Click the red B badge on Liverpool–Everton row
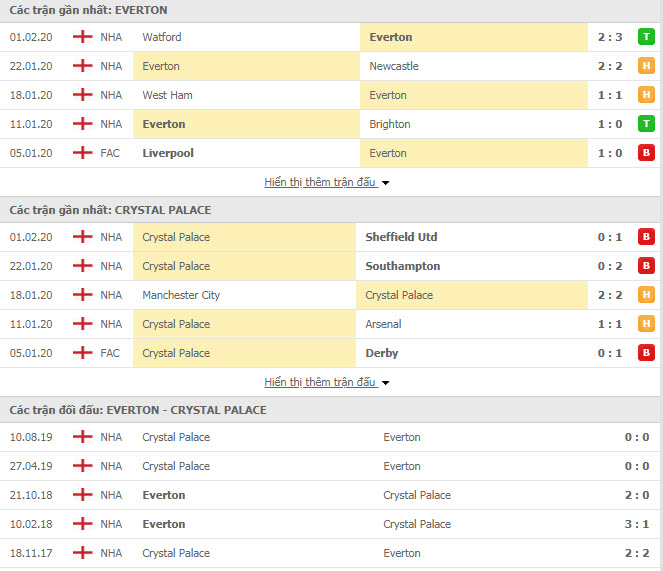663x571 pixels. click(646, 153)
